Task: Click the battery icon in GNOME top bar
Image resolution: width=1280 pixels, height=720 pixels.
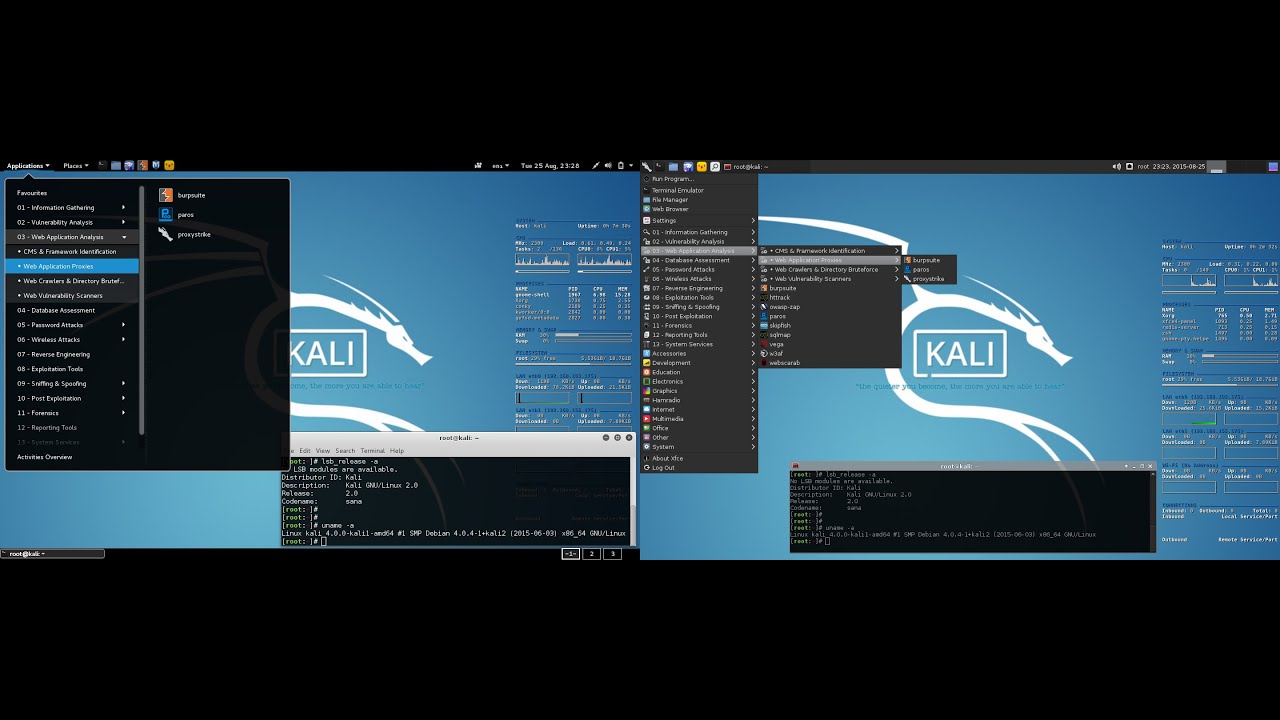Action: click(x=620, y=165)
